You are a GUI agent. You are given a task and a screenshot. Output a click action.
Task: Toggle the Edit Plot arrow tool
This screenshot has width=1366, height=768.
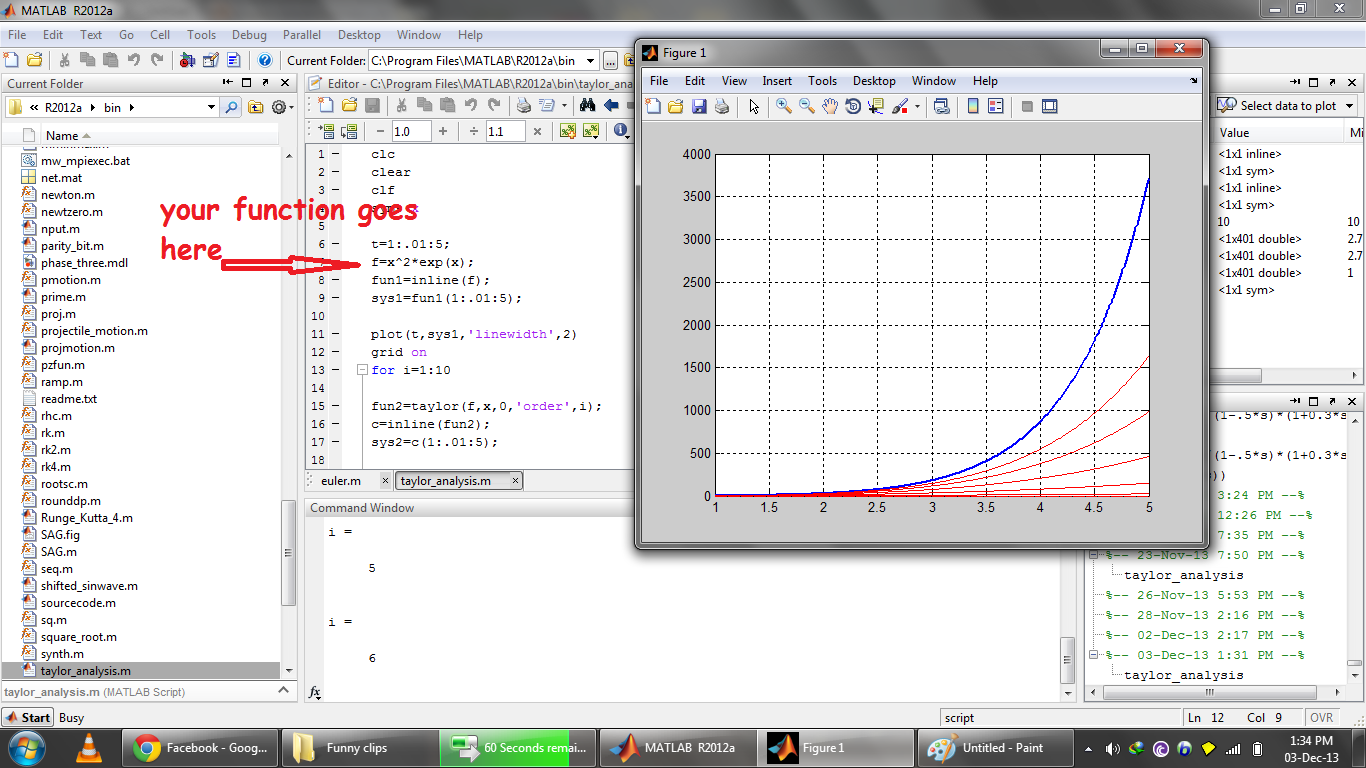point(754,106)
